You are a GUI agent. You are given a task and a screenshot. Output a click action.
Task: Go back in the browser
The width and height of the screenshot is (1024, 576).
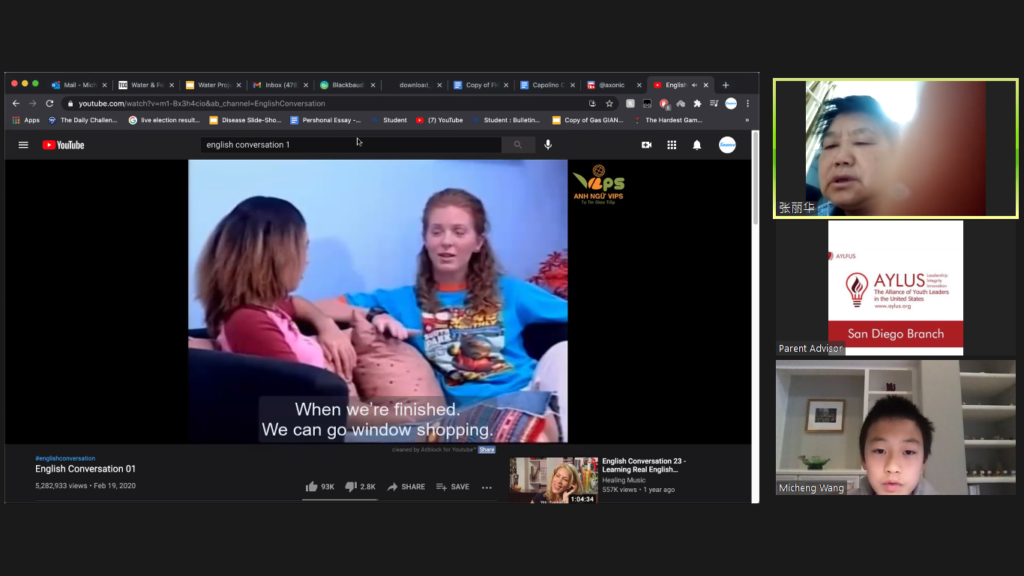pyautogui.click(x=16, y=103)
